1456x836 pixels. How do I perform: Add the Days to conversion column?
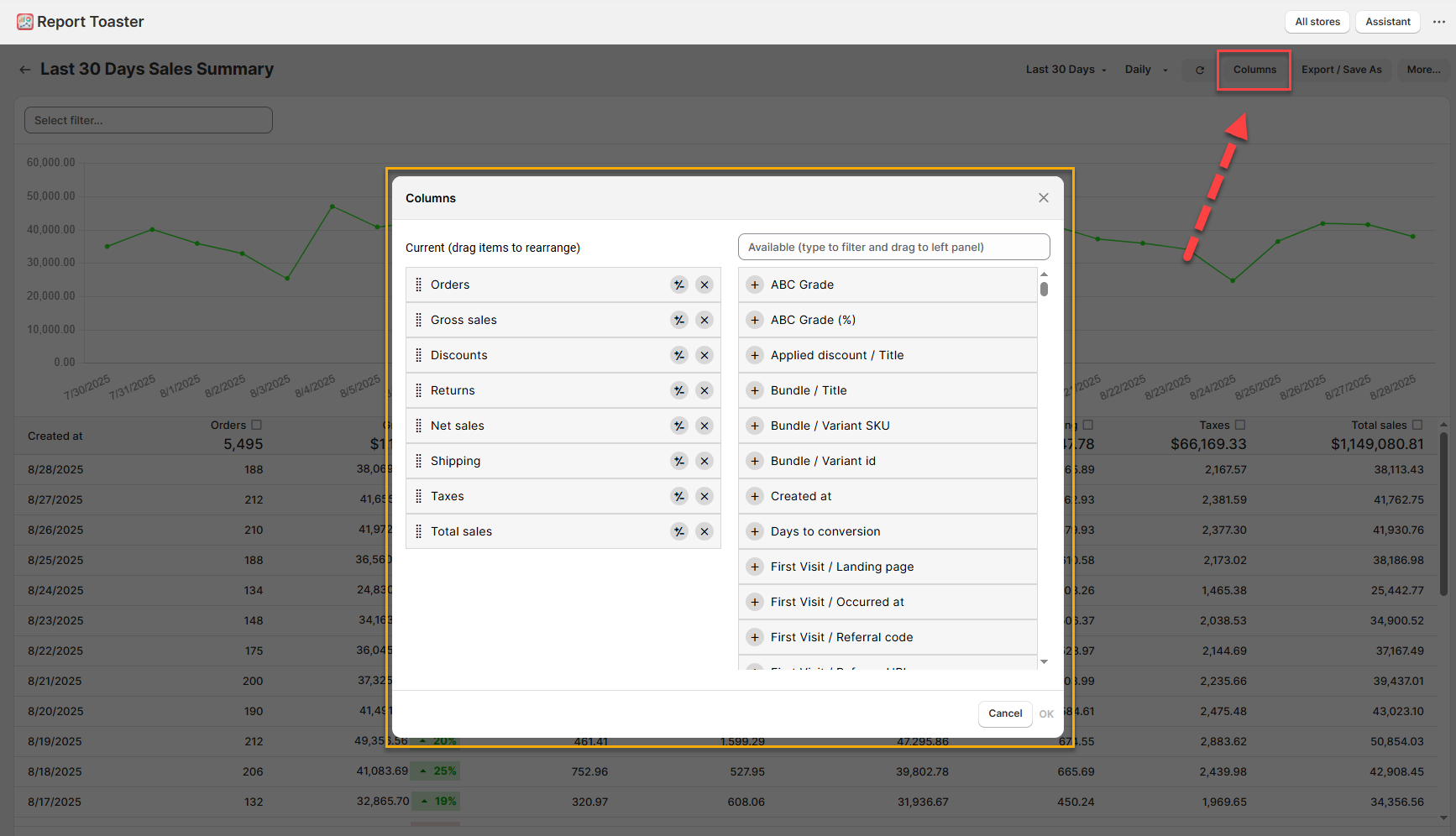tap(755, 531)
